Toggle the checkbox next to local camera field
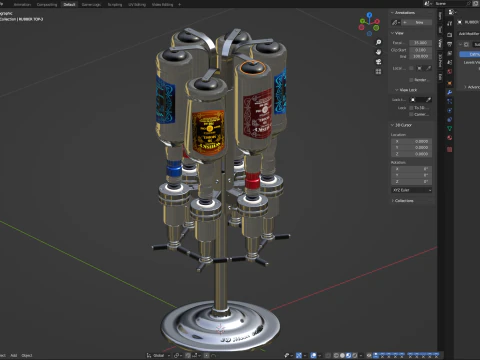 (x=411, y=68)
